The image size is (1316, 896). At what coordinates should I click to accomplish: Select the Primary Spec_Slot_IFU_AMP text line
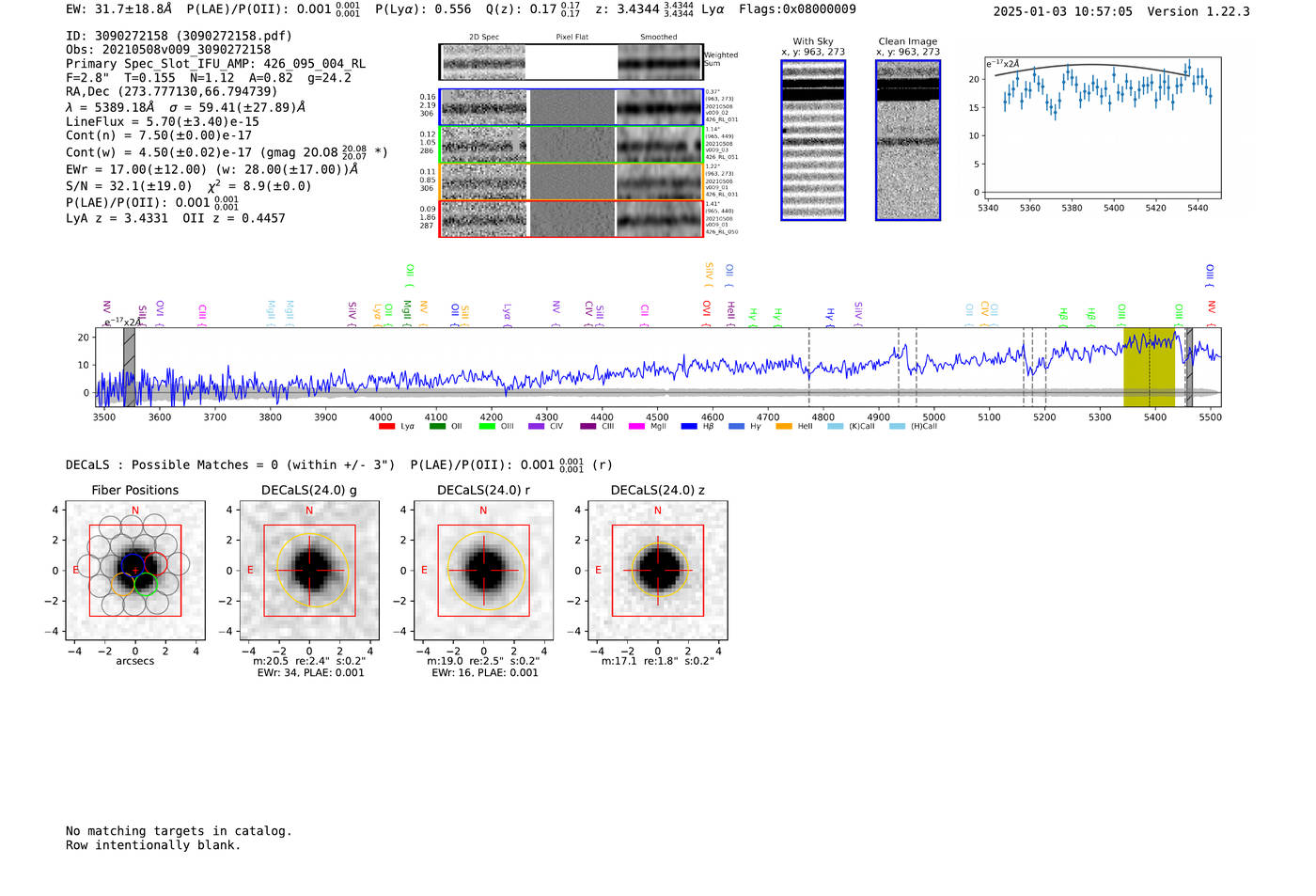(216, 63)
